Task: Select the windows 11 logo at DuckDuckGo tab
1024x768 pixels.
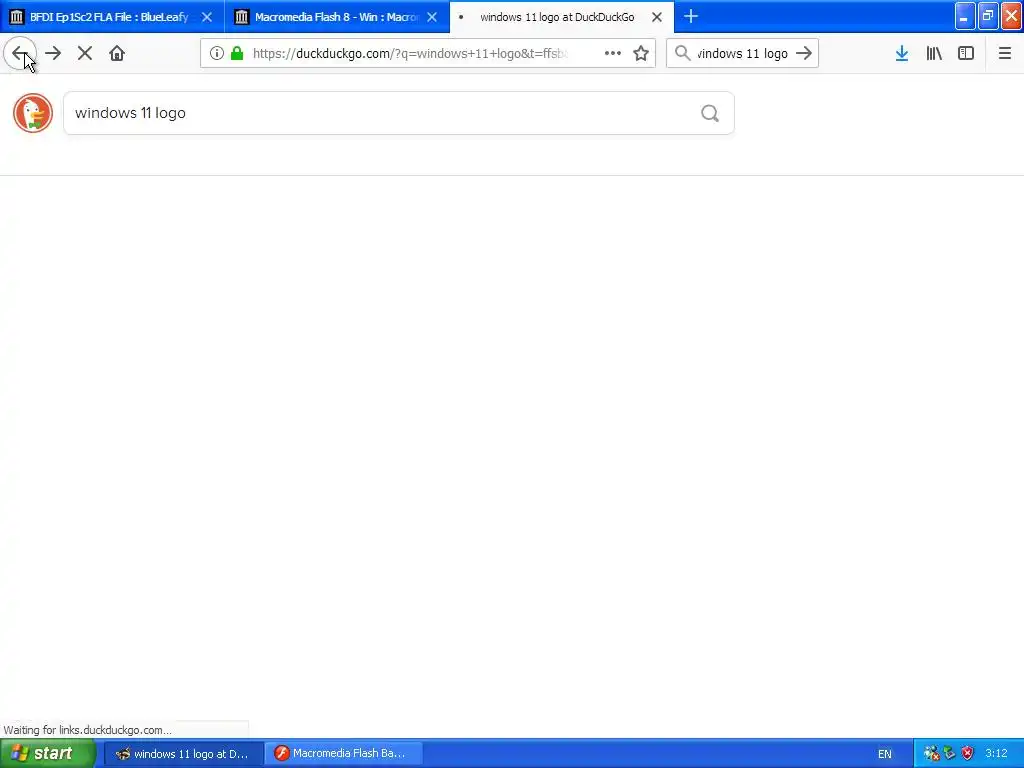Action: 557,17
